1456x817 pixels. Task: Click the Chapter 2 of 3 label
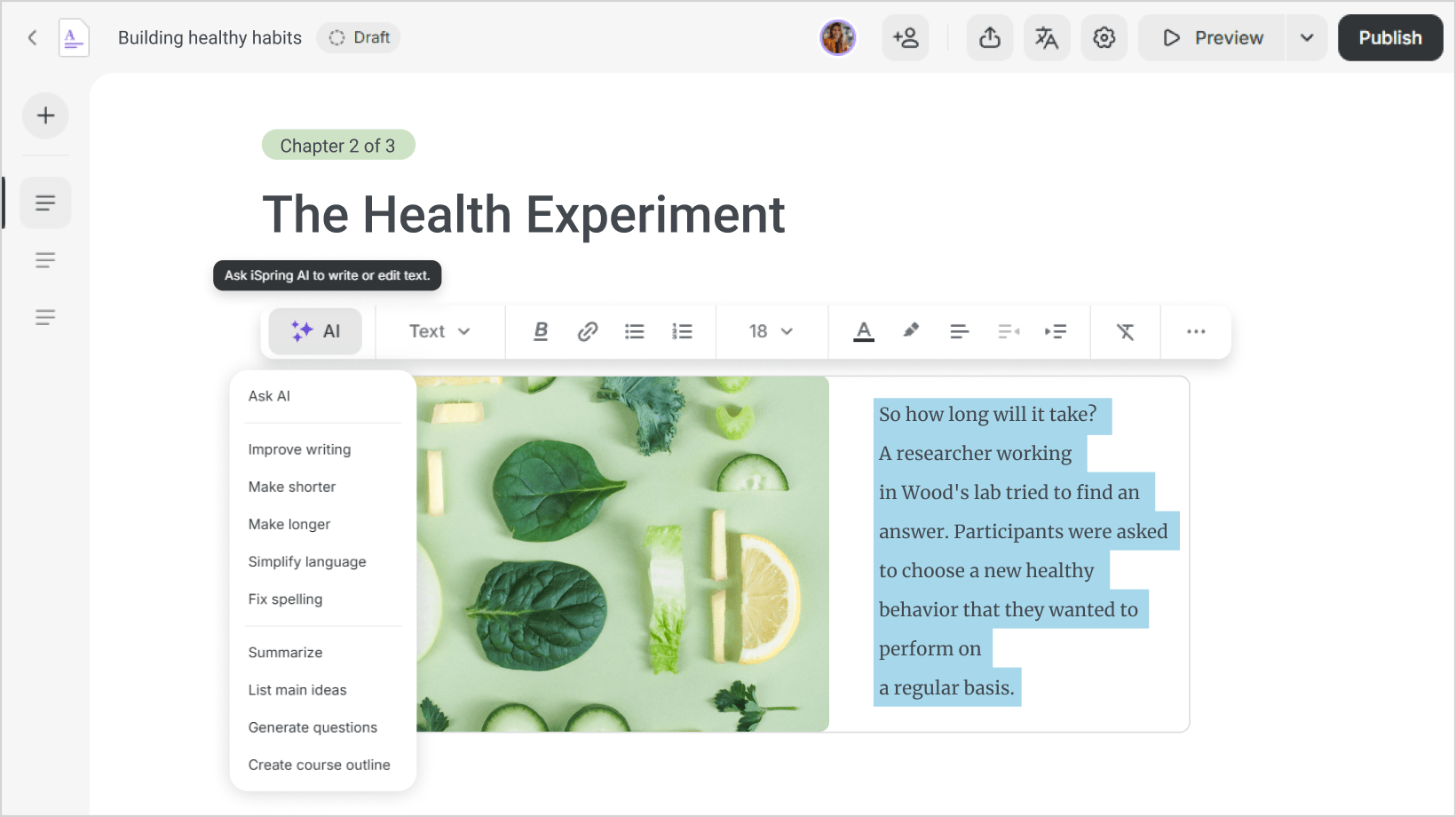click(338, 145)
